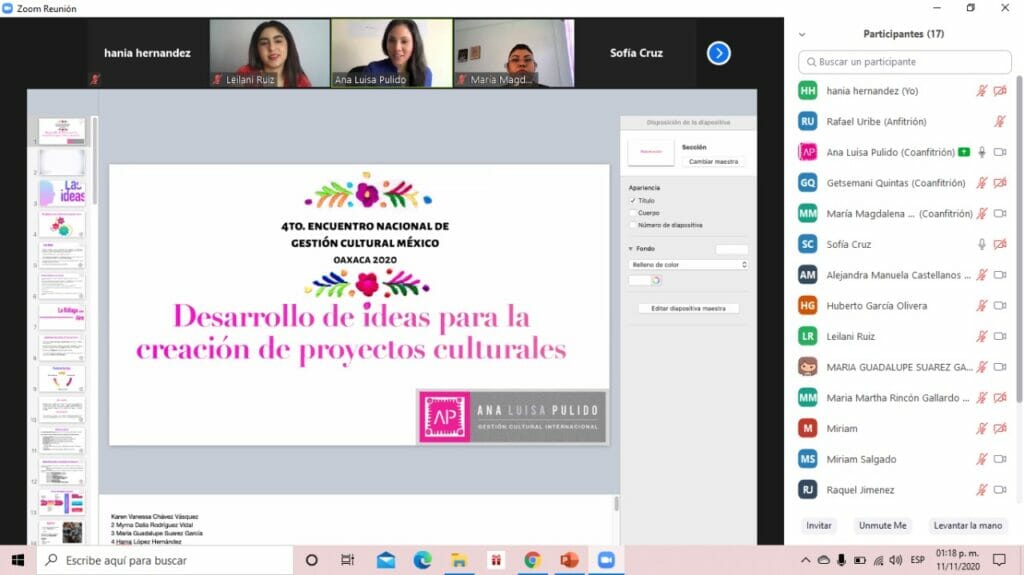The image size is (1024, 575).
Task: Open the Zoom icon in the taskbar
Action: [x=605, y=560]
